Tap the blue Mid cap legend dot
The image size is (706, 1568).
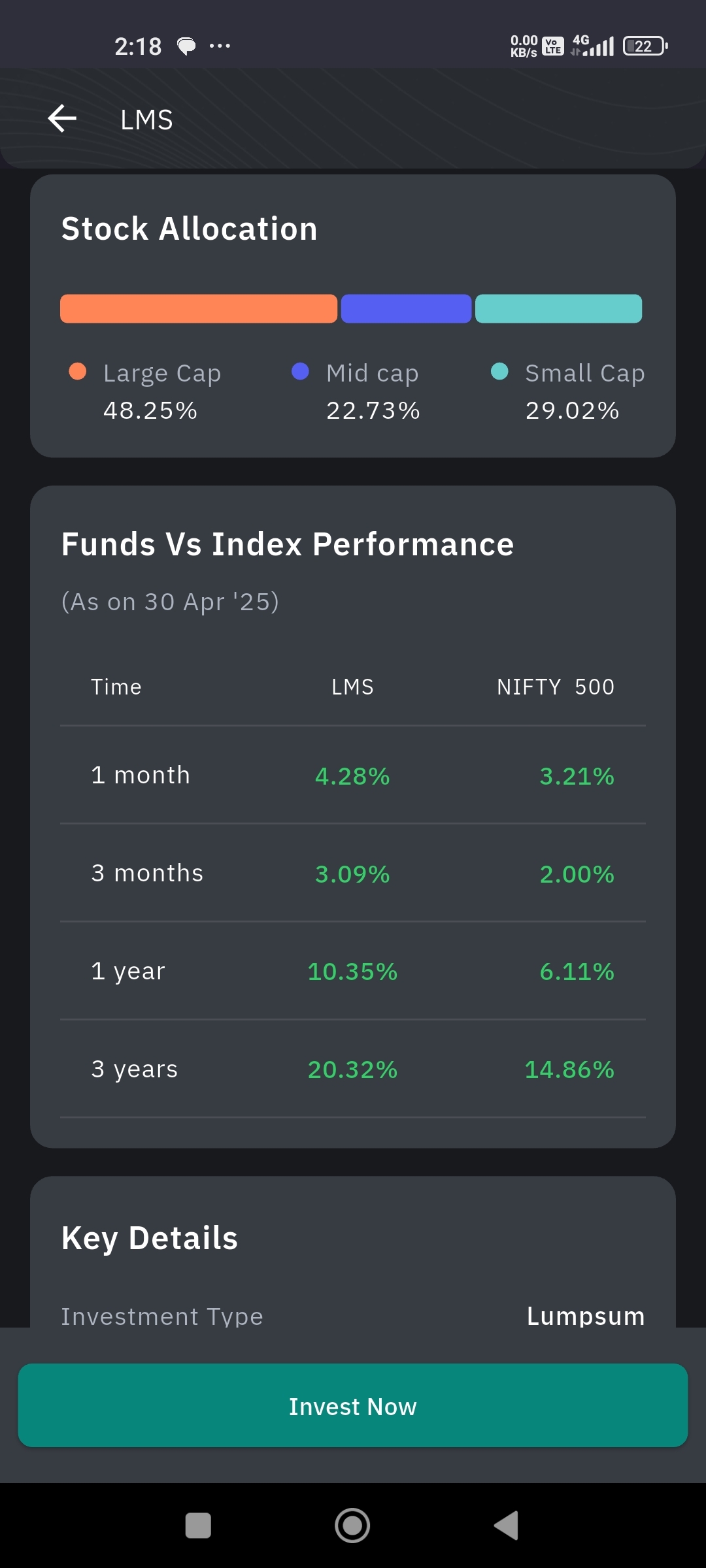point(300,372)
